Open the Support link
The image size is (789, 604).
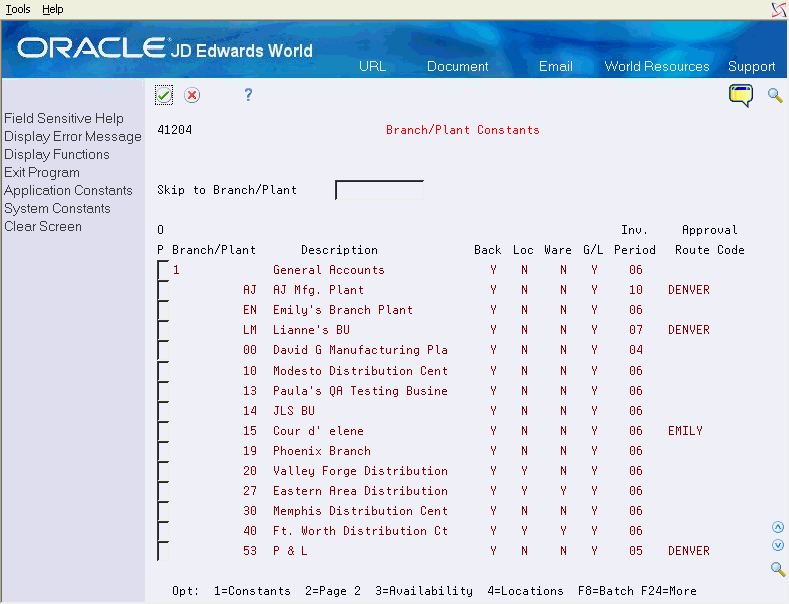(751, 66)
